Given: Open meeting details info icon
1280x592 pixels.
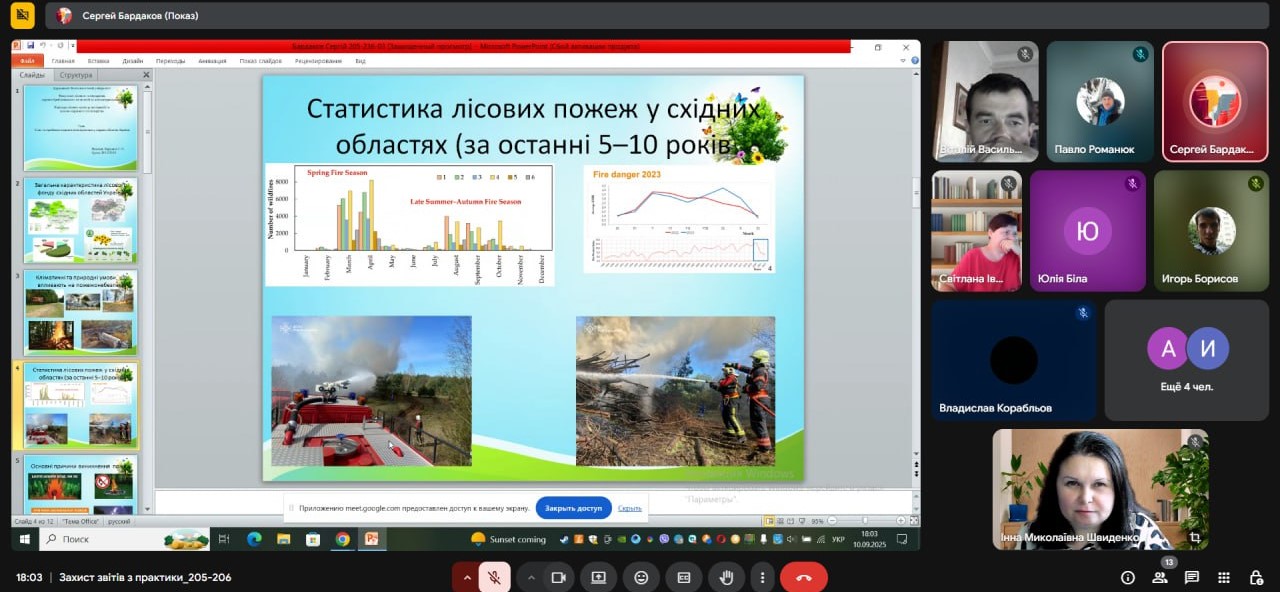Looking at the screenshot, I should coord(1128,577).
